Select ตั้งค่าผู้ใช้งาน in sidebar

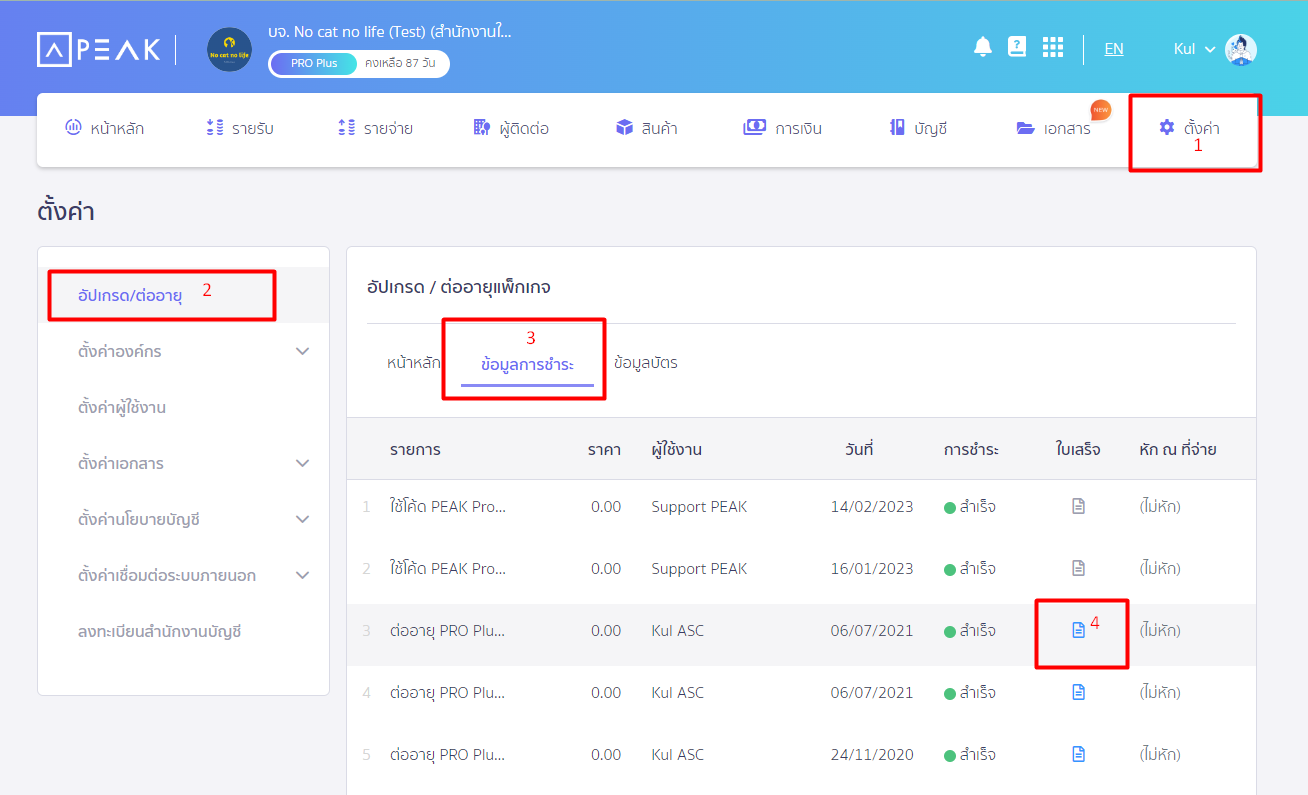(x=121, y=408)
